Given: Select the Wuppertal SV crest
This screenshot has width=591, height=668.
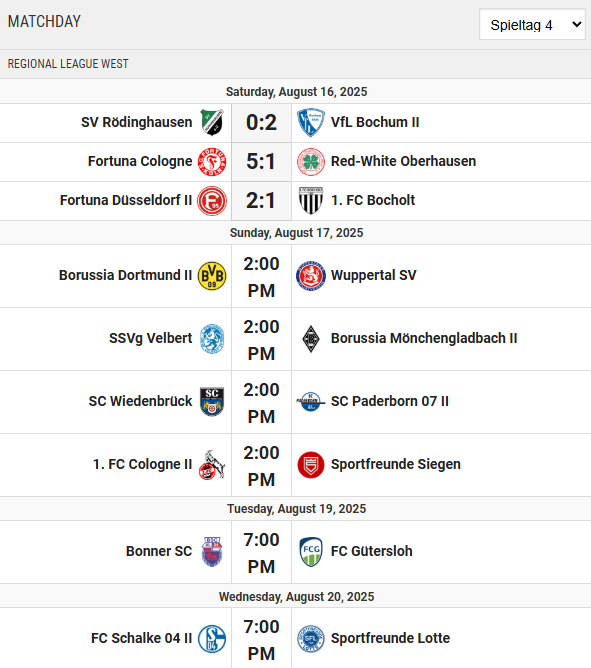Looking at the screenshot, I should point(311,276).
